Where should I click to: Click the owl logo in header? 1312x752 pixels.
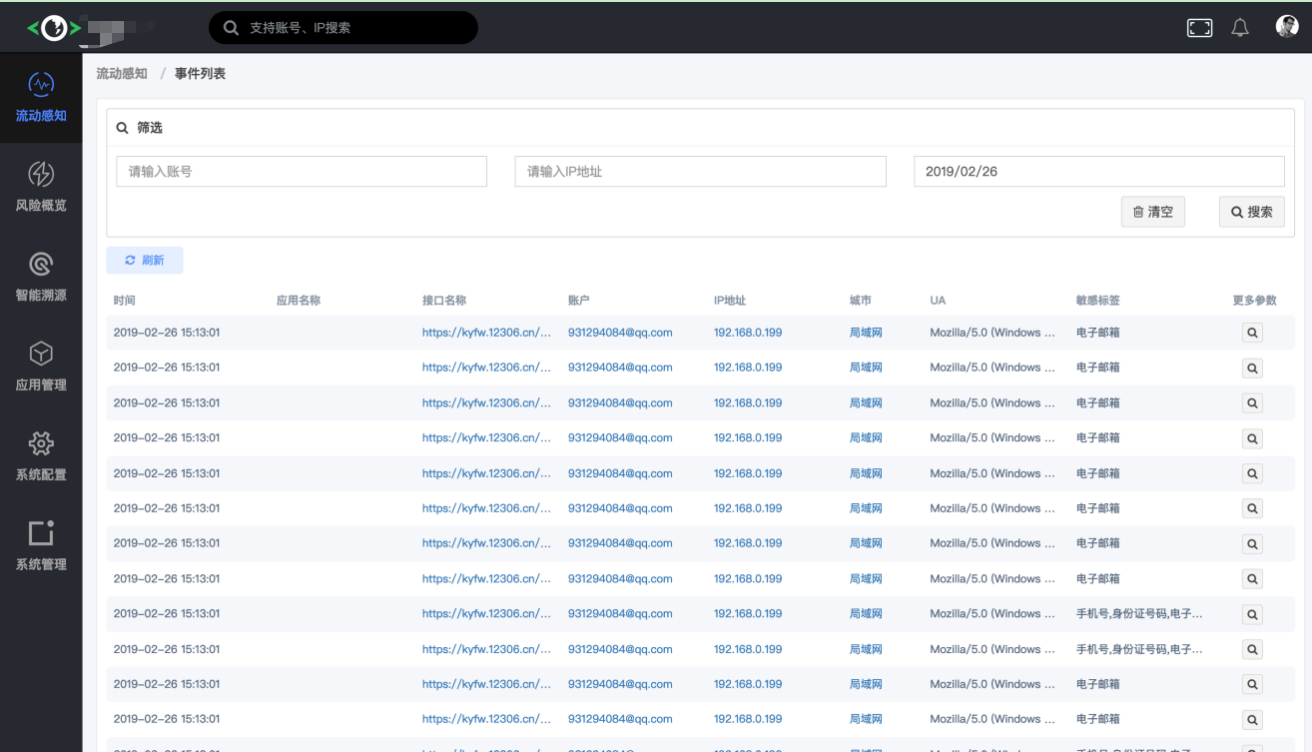[x=54, y=28]
